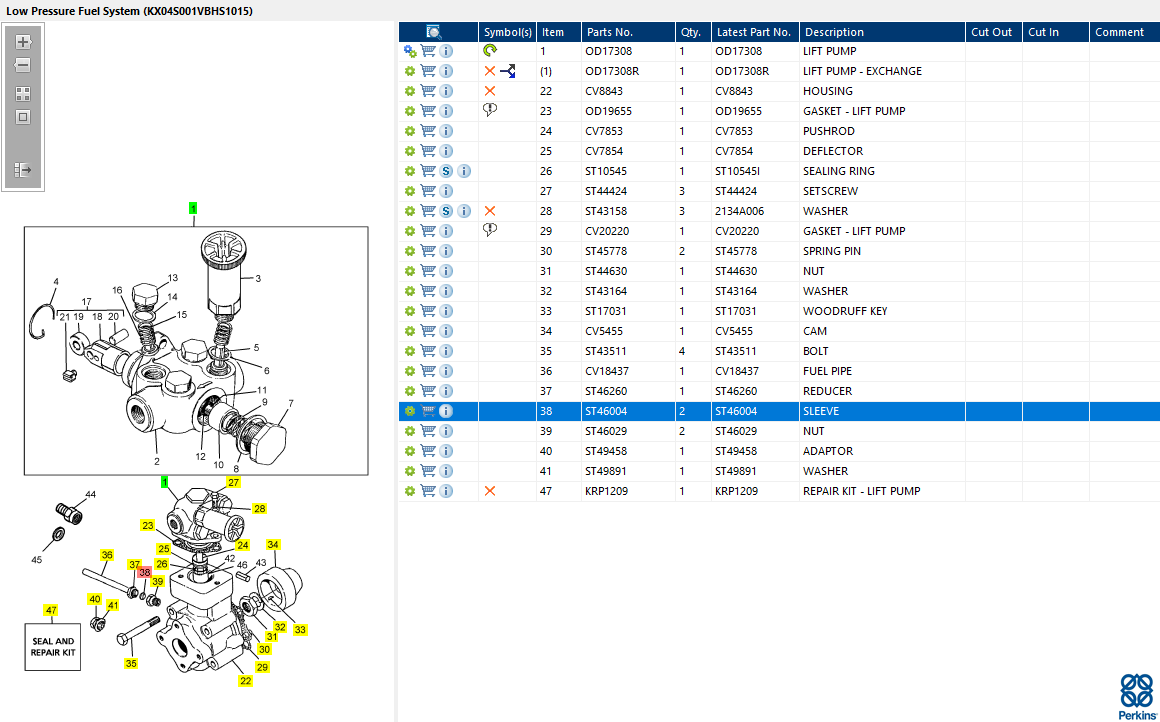Click green circular arrow symbol on LIFT PUMP row
This screenshot has height=722, width=1160.
(490, 50)
